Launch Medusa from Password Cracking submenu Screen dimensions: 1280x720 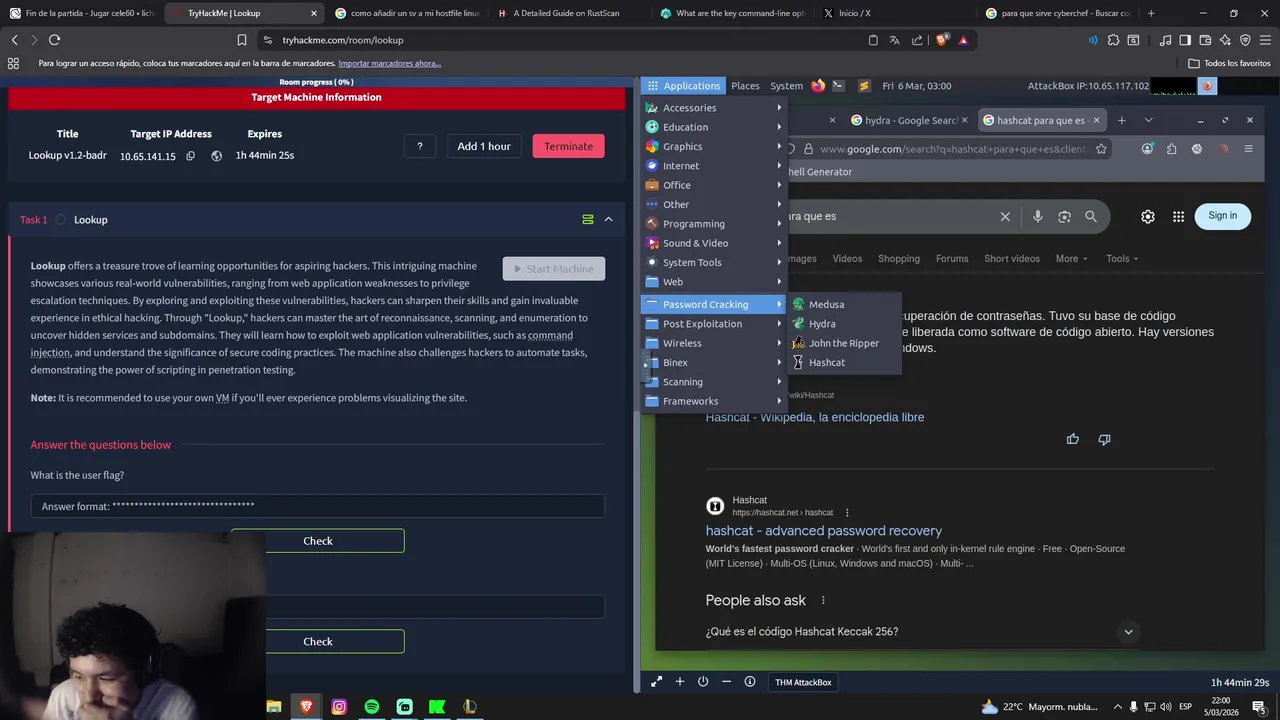tap(844, 304)
